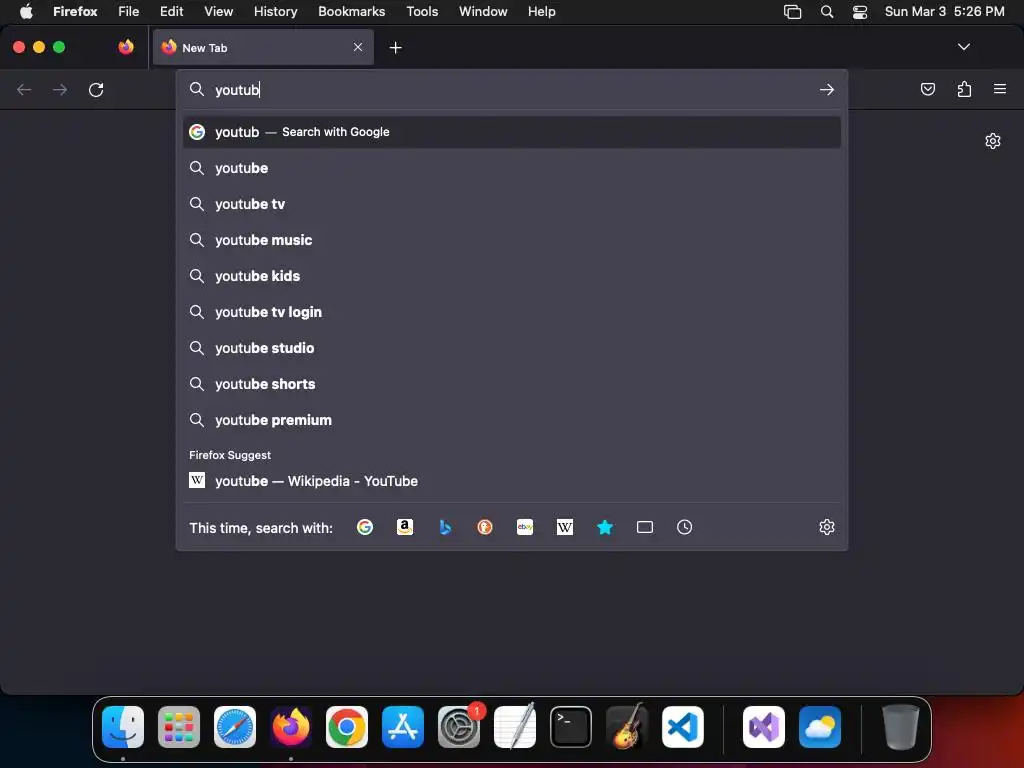Screen dimensions: 1024x768
Task: Open date and time in menu bar
Action: (944, 11)
